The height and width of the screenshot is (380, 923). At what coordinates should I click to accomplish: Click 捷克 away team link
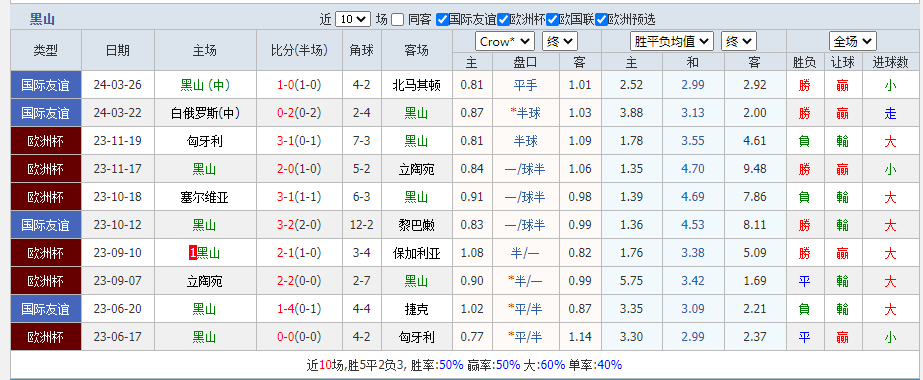pyautogui.click(x=416, y=309)
